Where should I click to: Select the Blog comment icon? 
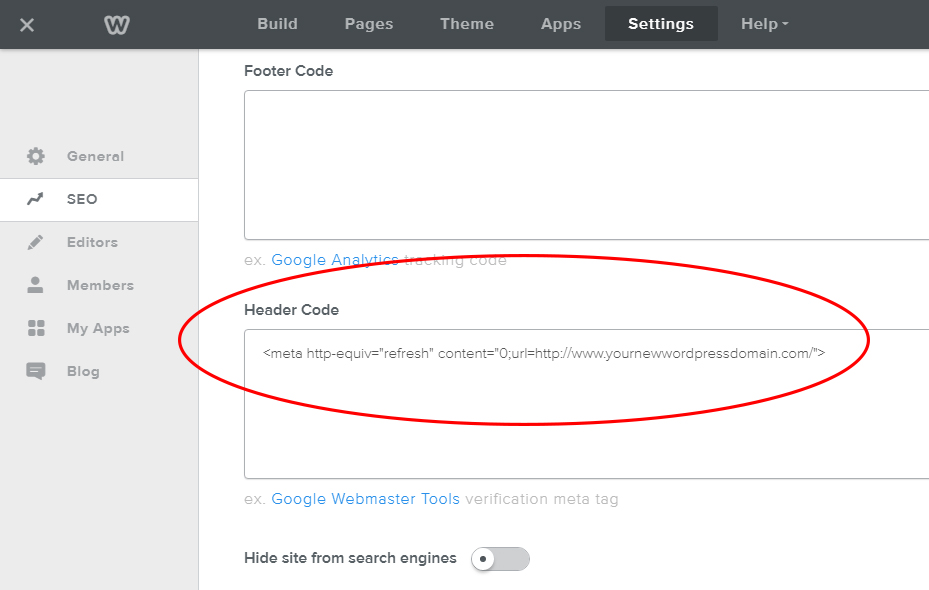coord(37,371)
